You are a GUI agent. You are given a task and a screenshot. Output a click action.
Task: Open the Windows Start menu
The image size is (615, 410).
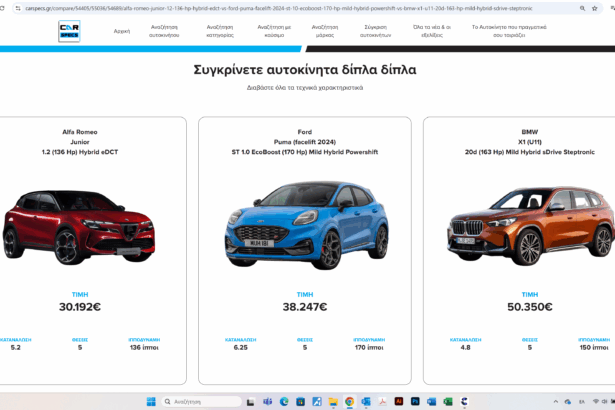click(x=151, y=401)
